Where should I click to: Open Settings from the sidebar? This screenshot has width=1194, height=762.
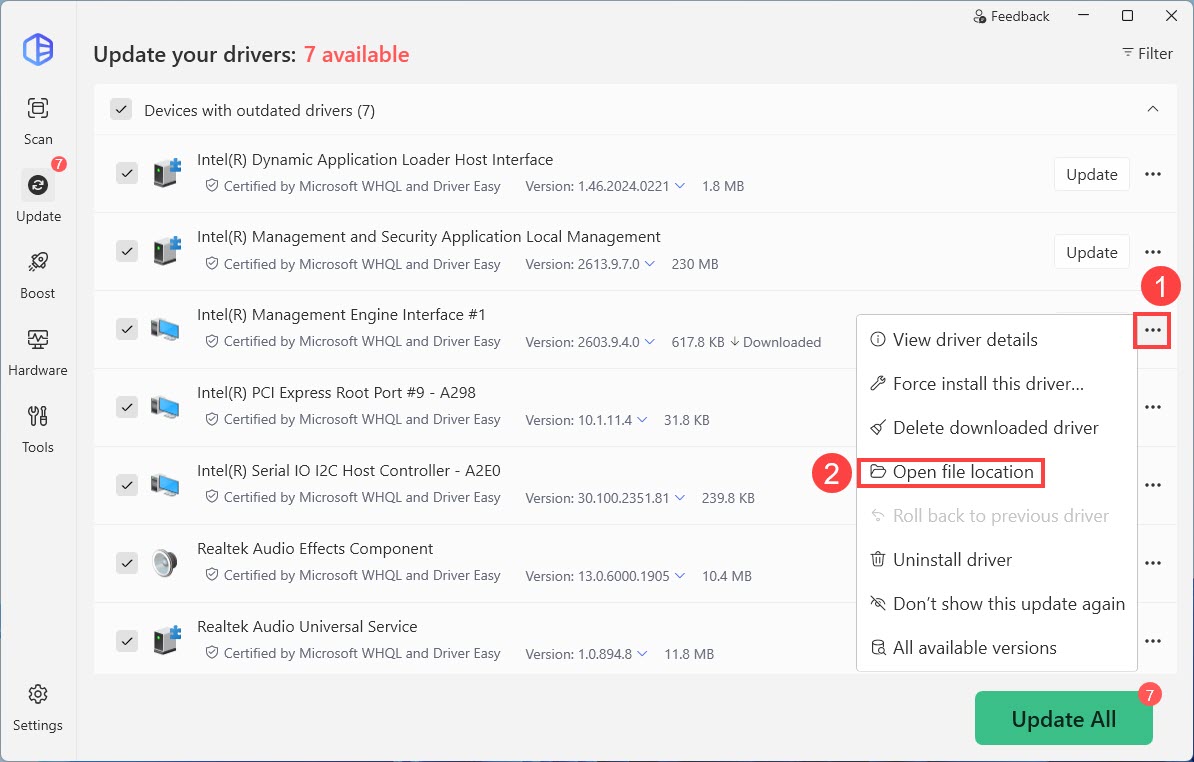(x=37, y=708)
